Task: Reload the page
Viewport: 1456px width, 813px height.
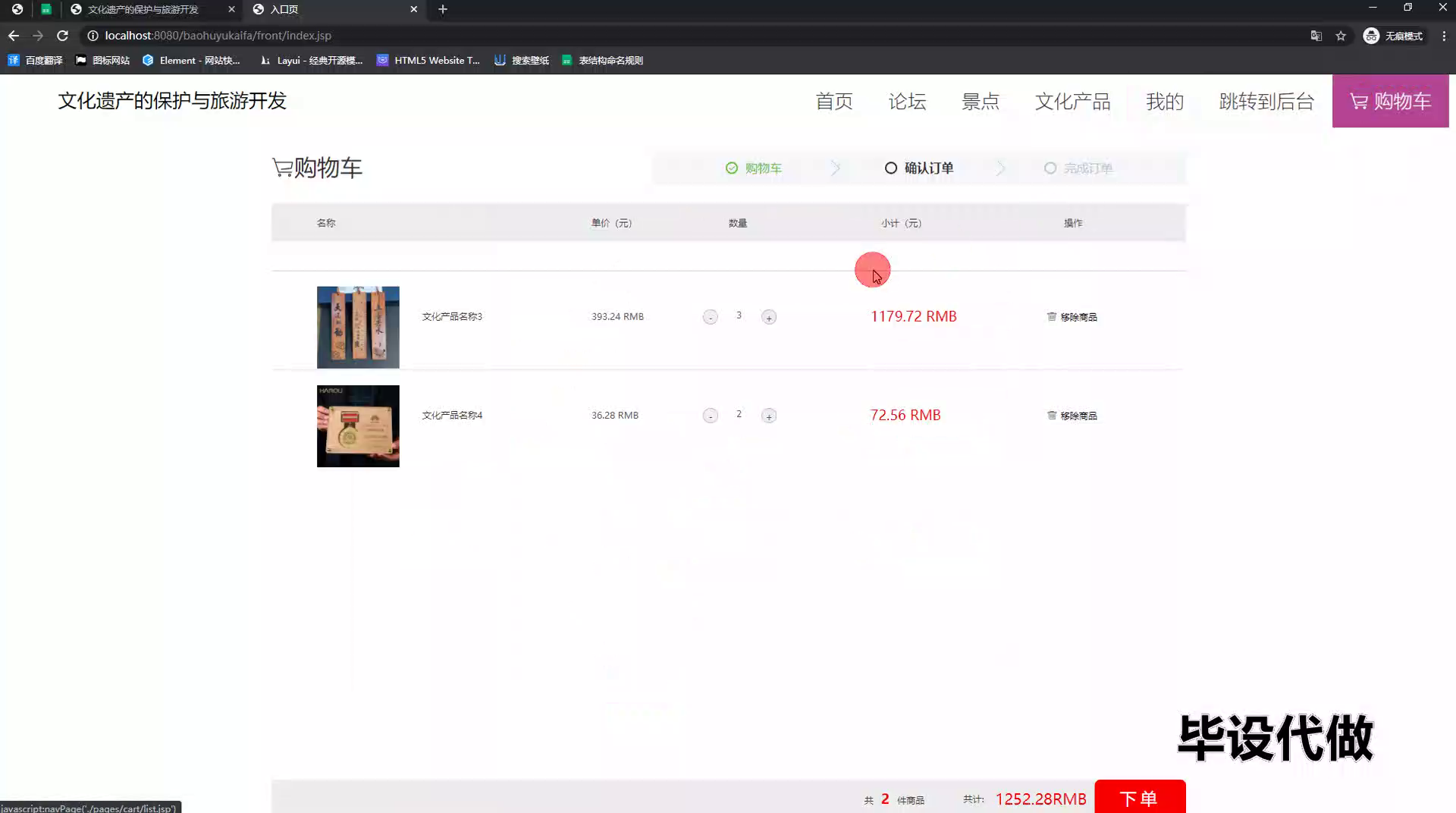Action: click(x=63, y=36)
